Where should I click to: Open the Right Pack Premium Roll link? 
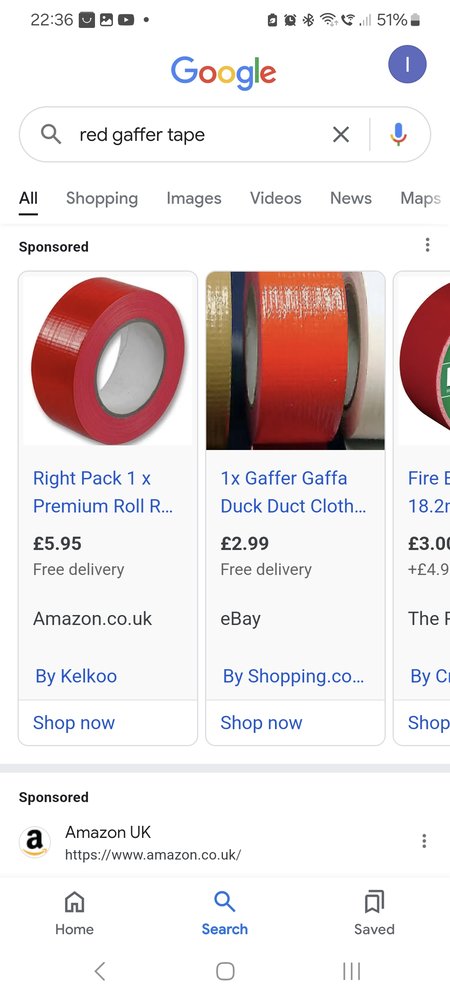point(103,492)
